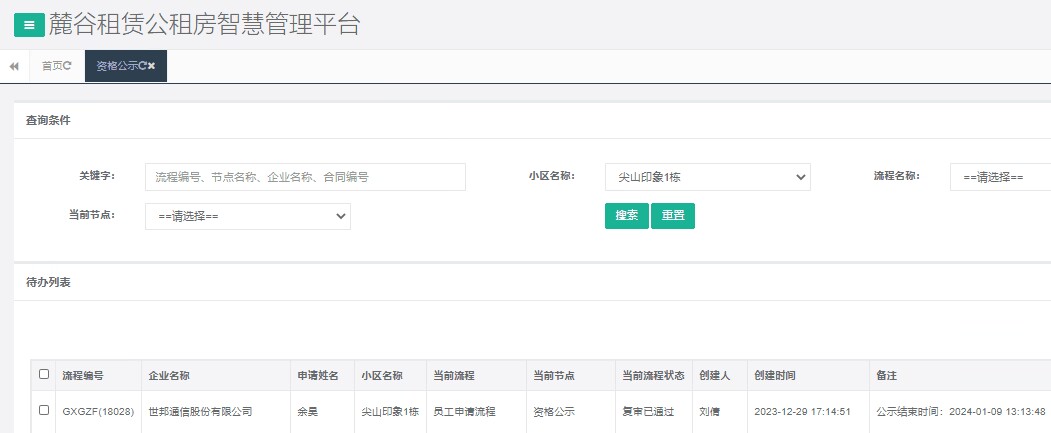Screen dimensions: 1051x433
Task: Open the 流程名称 dropdown
Action: pos(1000,177)
